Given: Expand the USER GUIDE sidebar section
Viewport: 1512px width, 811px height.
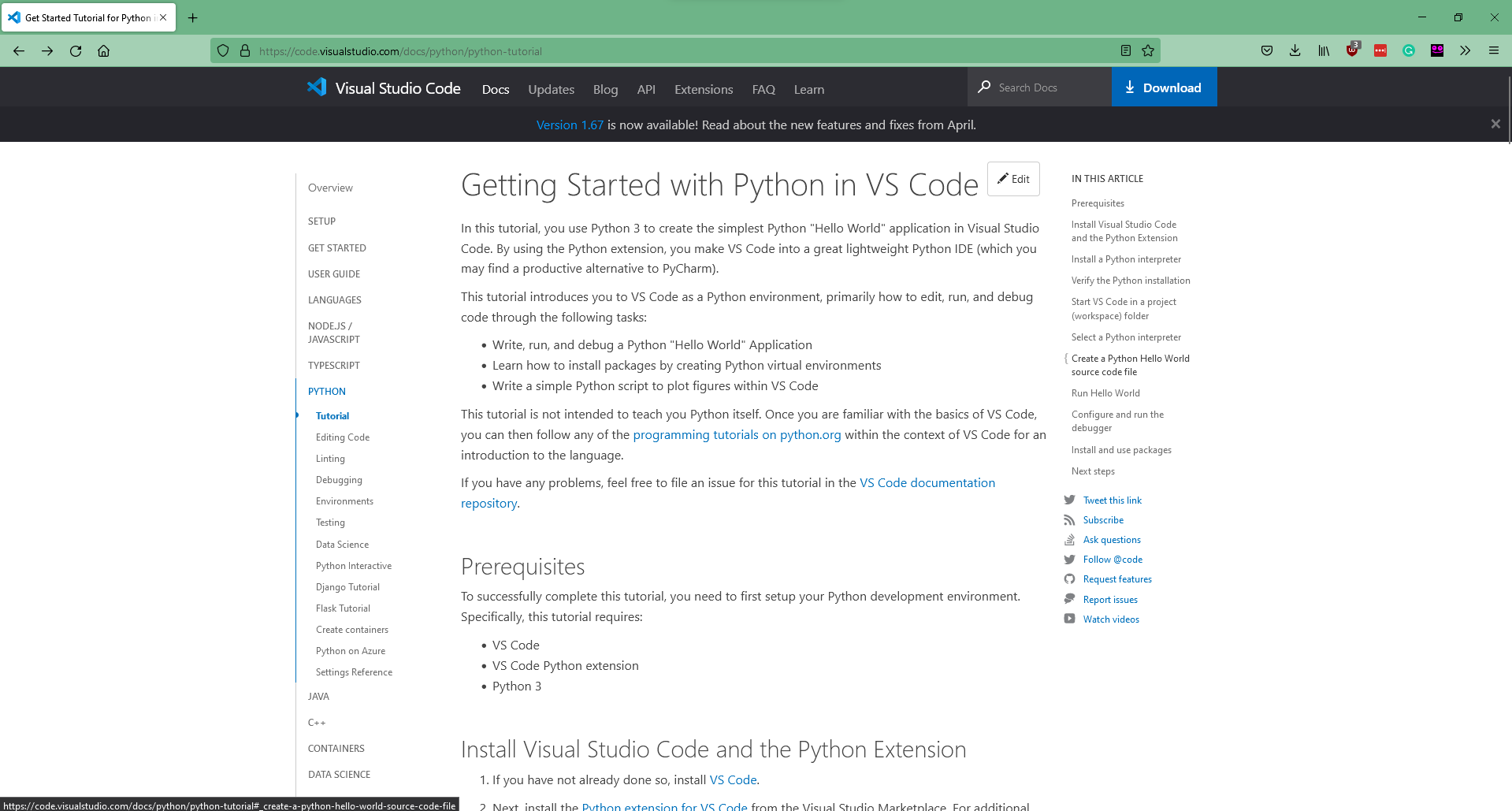Looking at the screenshot, I should [334, 273].
